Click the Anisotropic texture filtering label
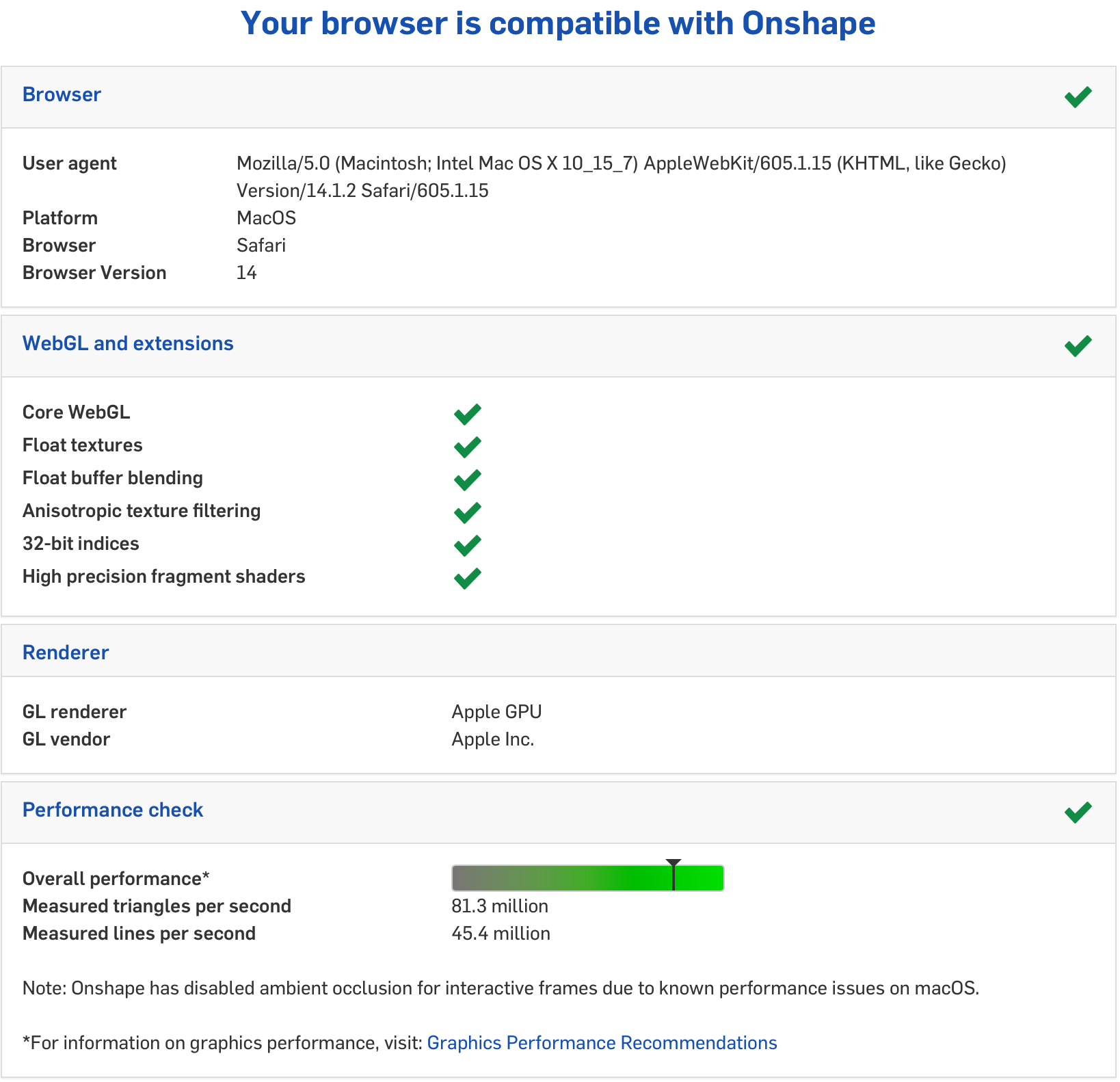 pos(142,511)
